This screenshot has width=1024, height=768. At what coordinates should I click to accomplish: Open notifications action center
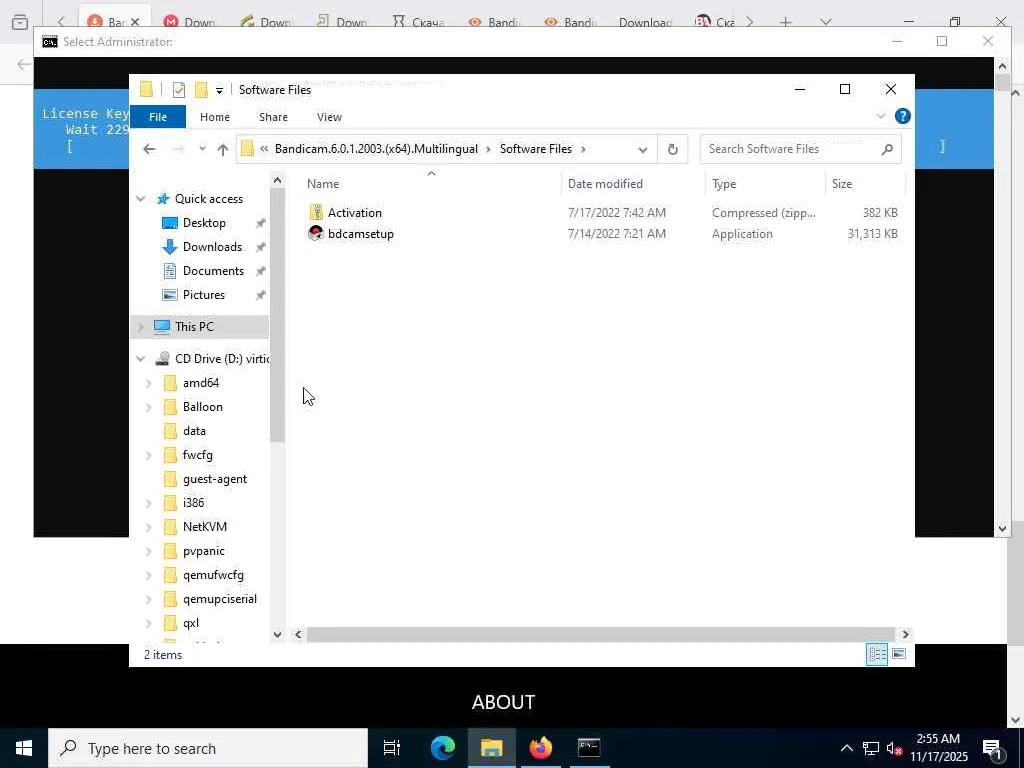992,748
